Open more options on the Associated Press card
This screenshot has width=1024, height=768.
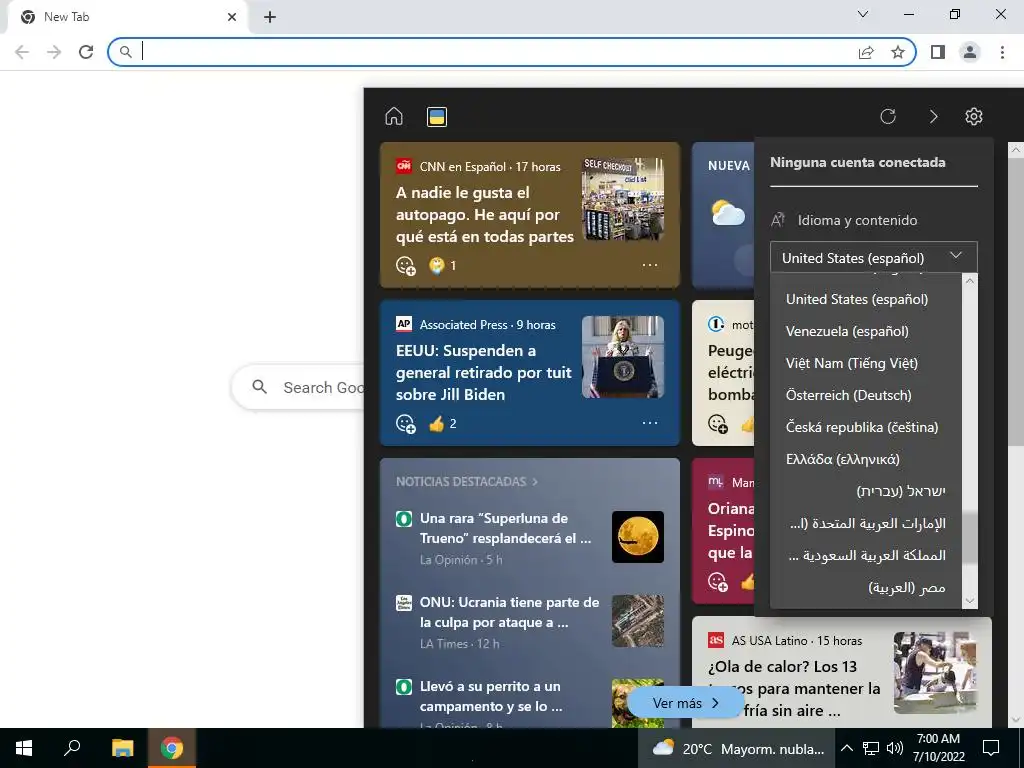(650, 423)
